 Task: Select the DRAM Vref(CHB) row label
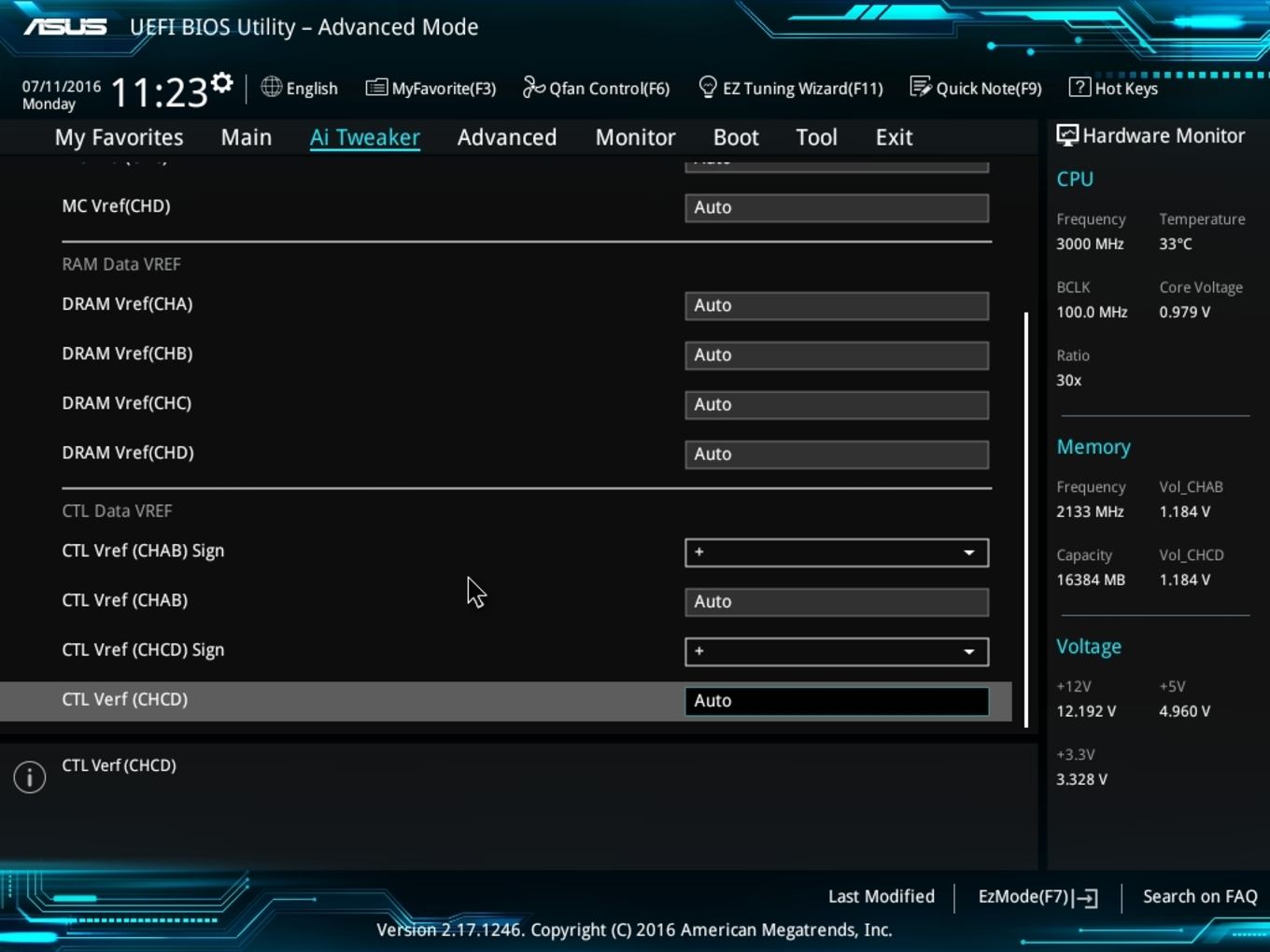[127, 354]
